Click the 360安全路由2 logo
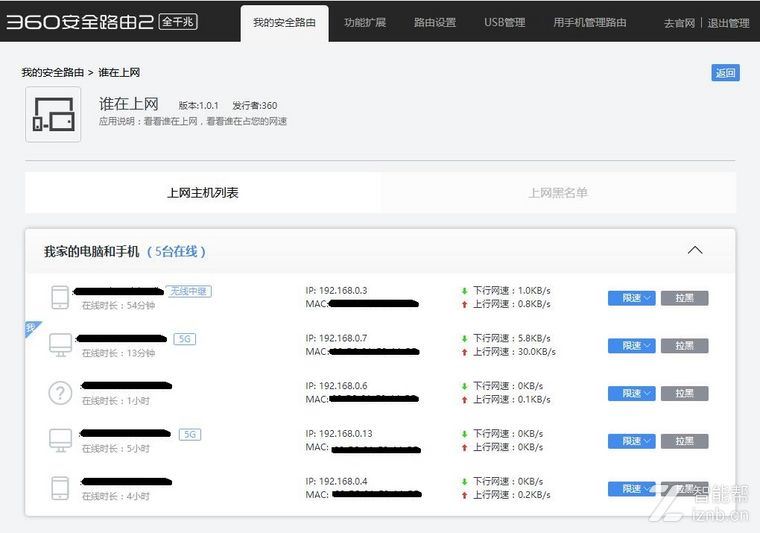The height and width of the screenshot is (533, 760). (79, 22)
